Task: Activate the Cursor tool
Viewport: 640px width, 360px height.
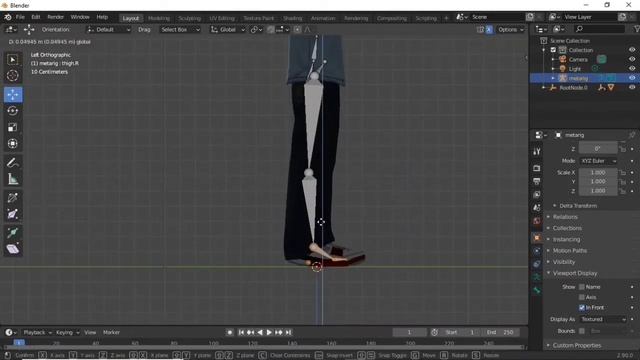Action: point(13,76)
